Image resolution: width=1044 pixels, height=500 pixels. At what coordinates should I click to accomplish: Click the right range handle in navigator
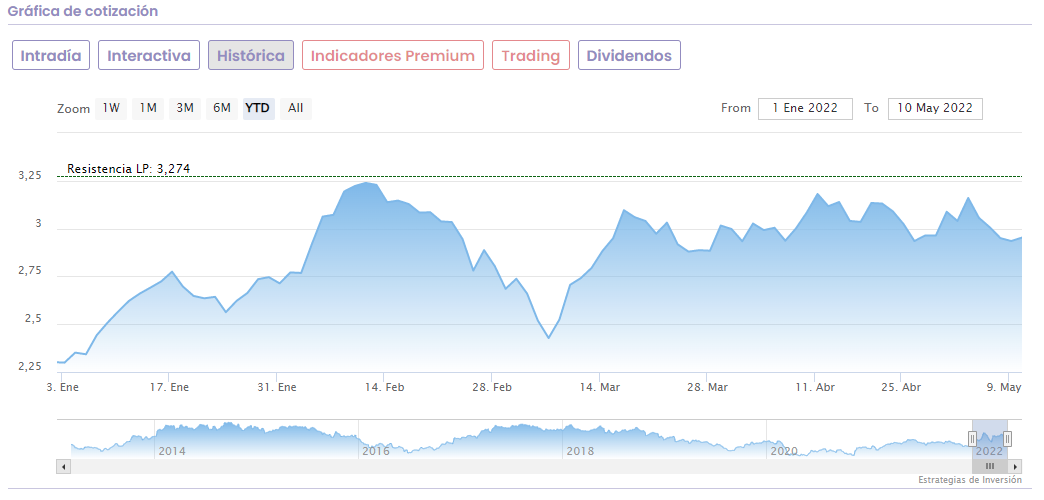[x=1007, y=438]
